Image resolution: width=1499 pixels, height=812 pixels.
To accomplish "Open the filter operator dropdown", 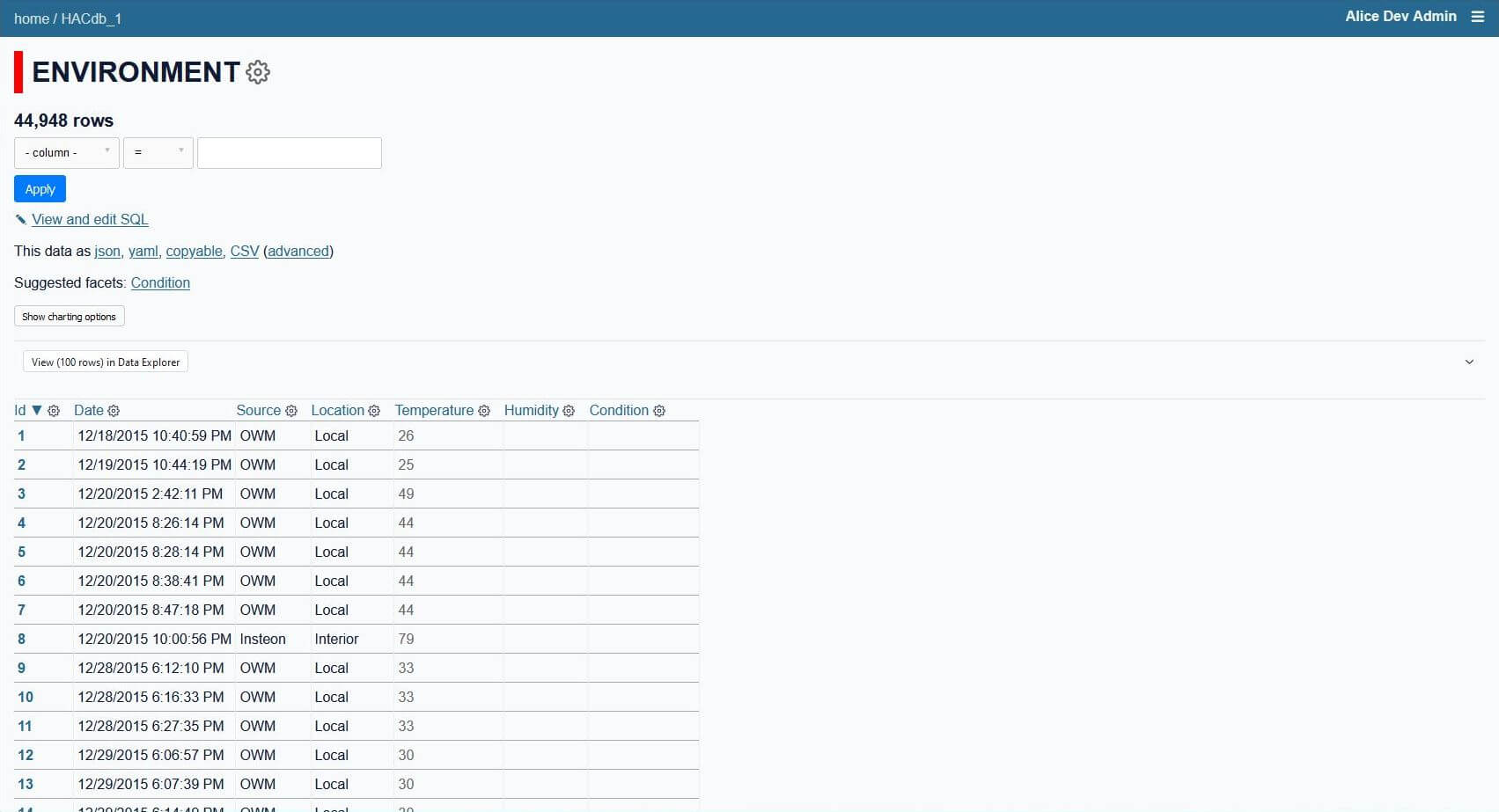I will 158,153.
